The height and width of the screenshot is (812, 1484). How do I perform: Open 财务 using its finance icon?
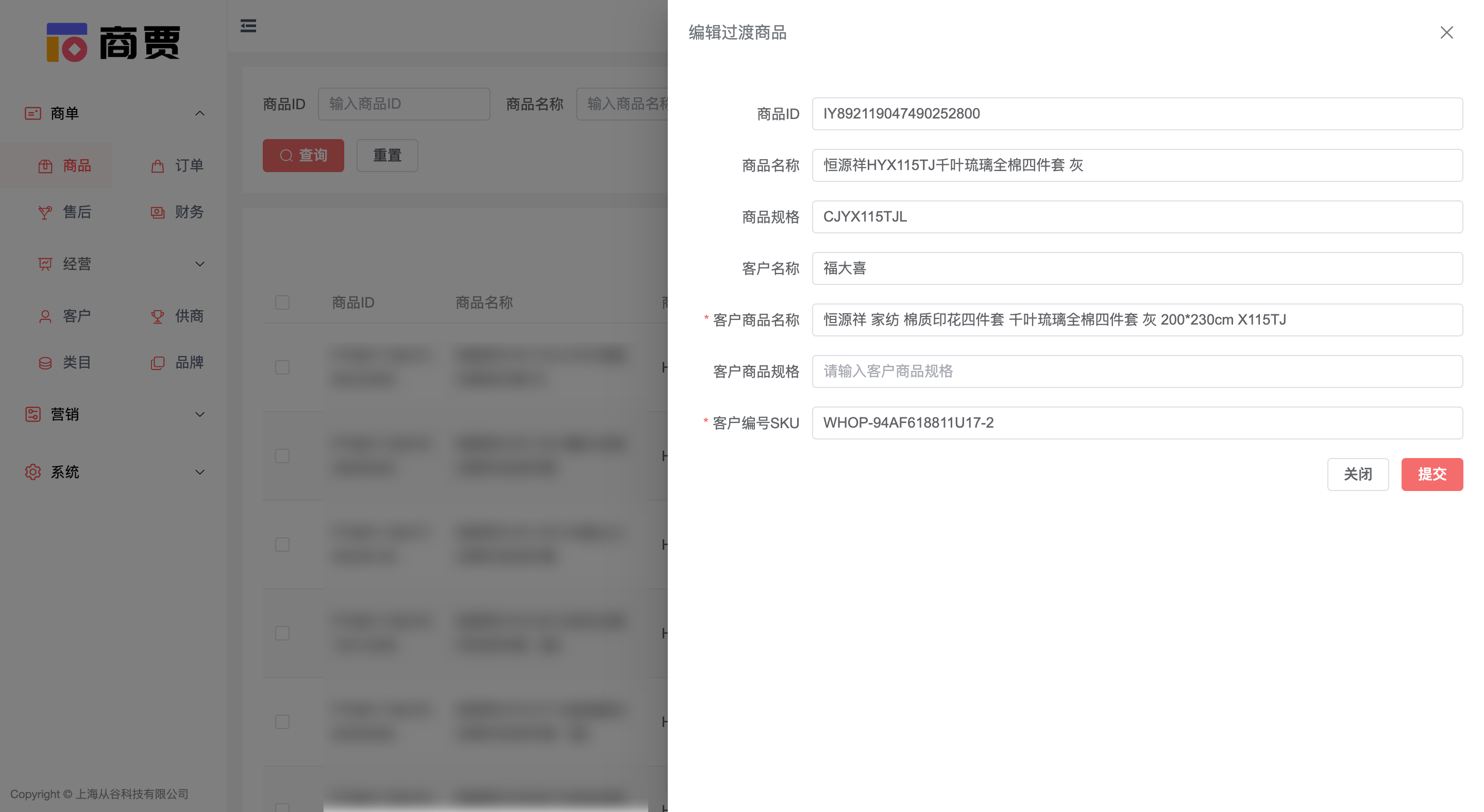(157, 212)
